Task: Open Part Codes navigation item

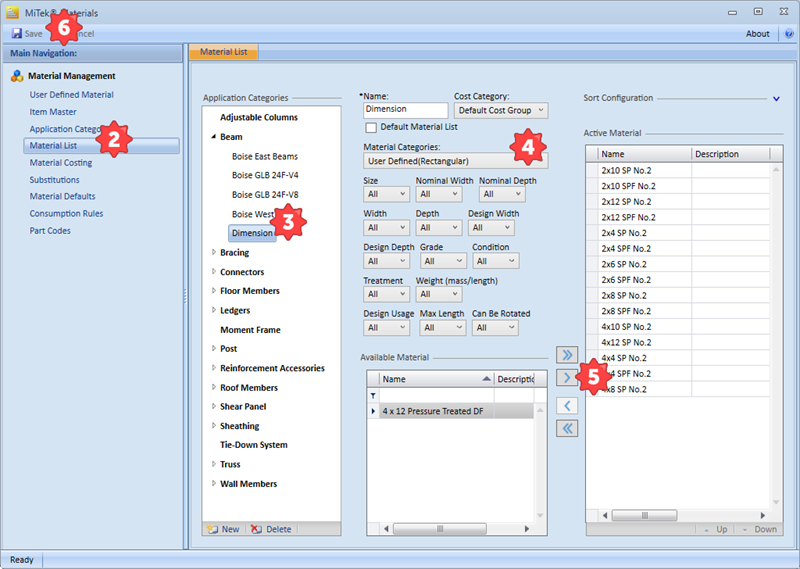Action: [x=50, y=231]
